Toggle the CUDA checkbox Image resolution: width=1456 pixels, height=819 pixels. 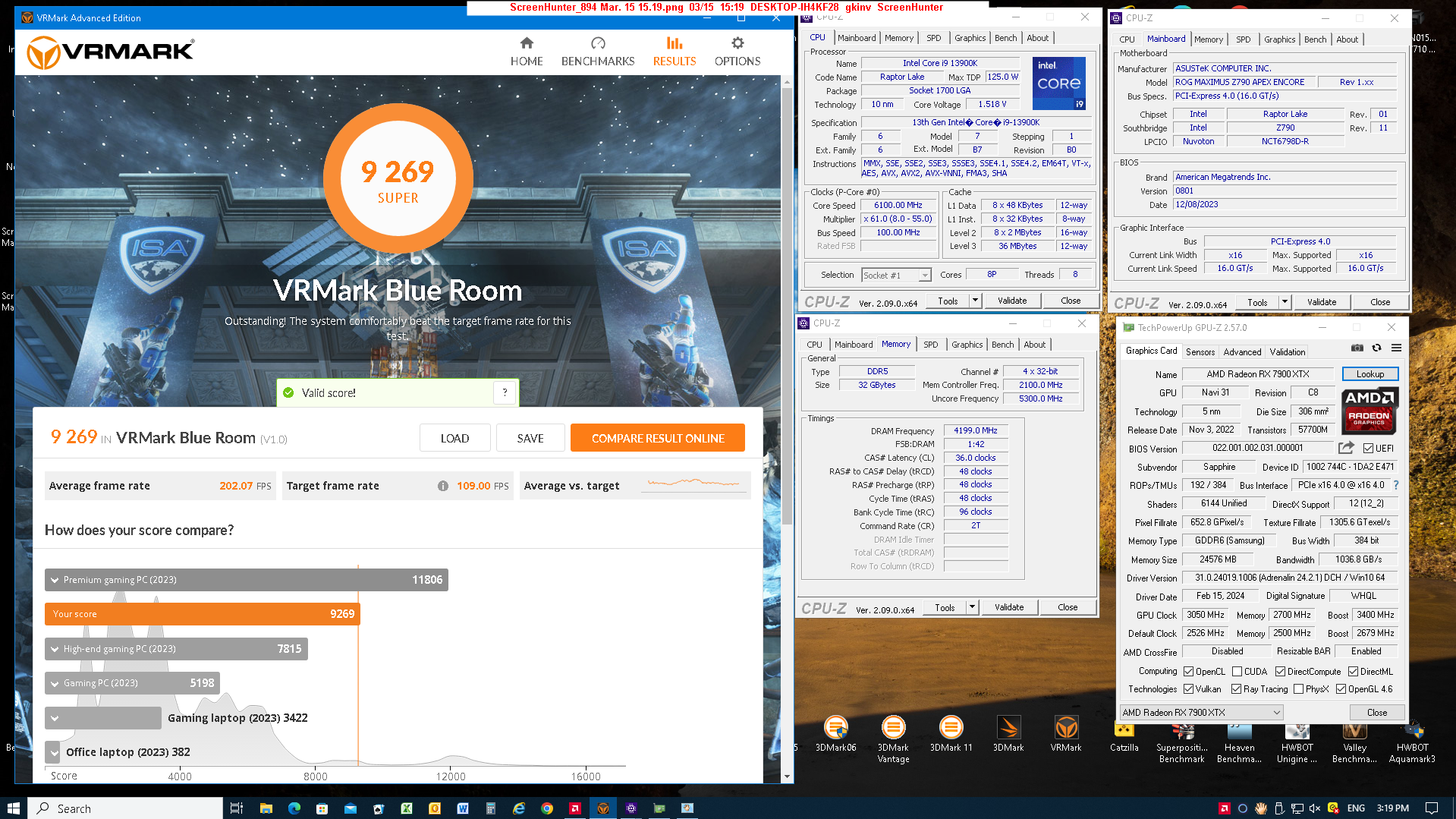[1237, 672]
